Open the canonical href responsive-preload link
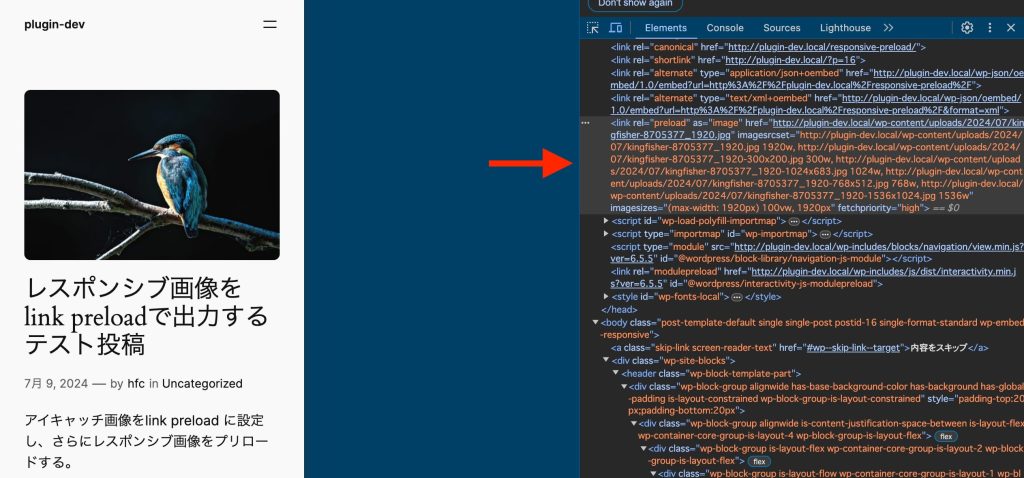Image resolution: width=1024 pixels, height=478 pixels. coord(824,47)
